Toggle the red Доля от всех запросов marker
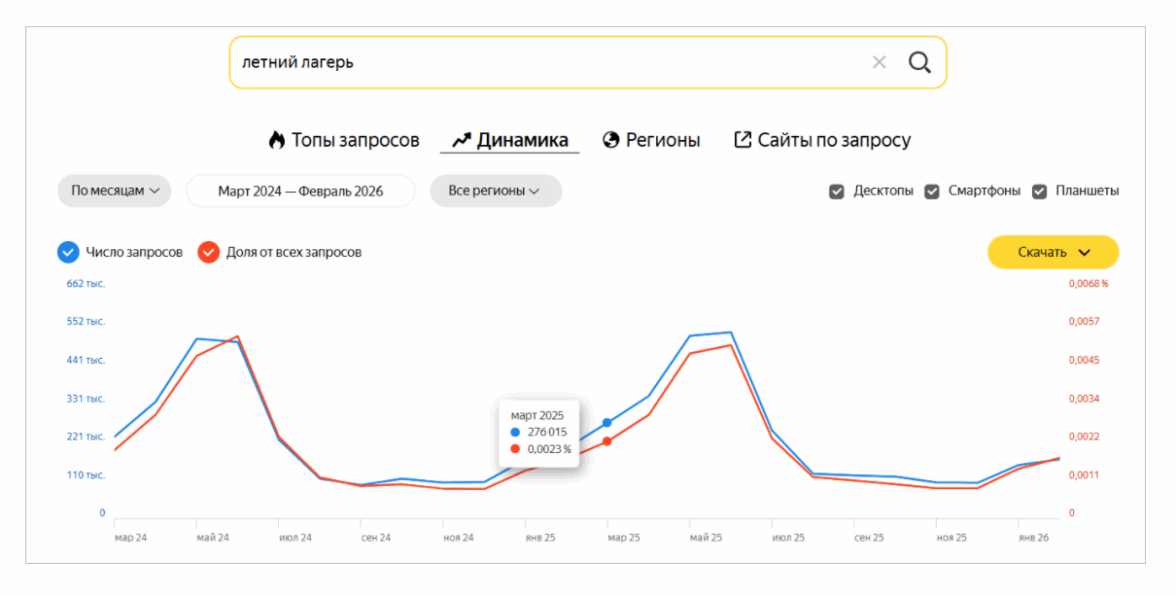Screen dimensions: 1176x596 pos(208,252)
